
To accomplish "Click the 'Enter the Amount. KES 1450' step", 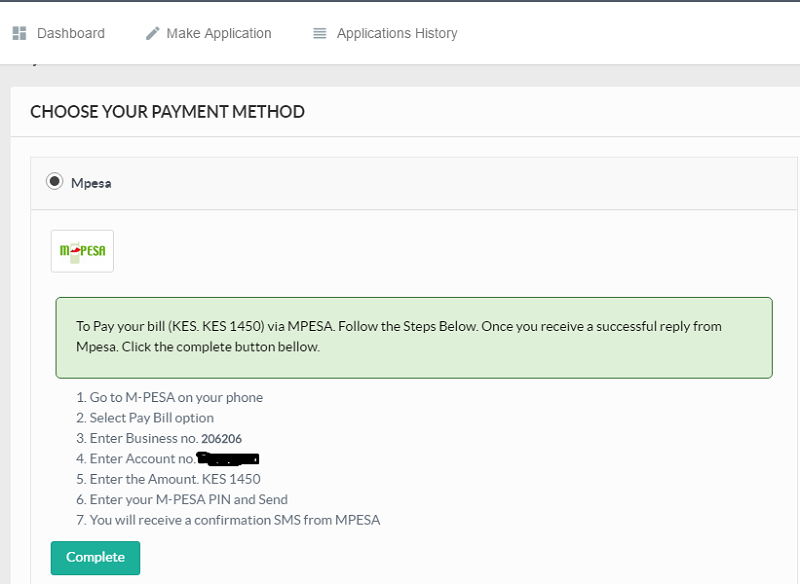I will click(x=168, y=479).
